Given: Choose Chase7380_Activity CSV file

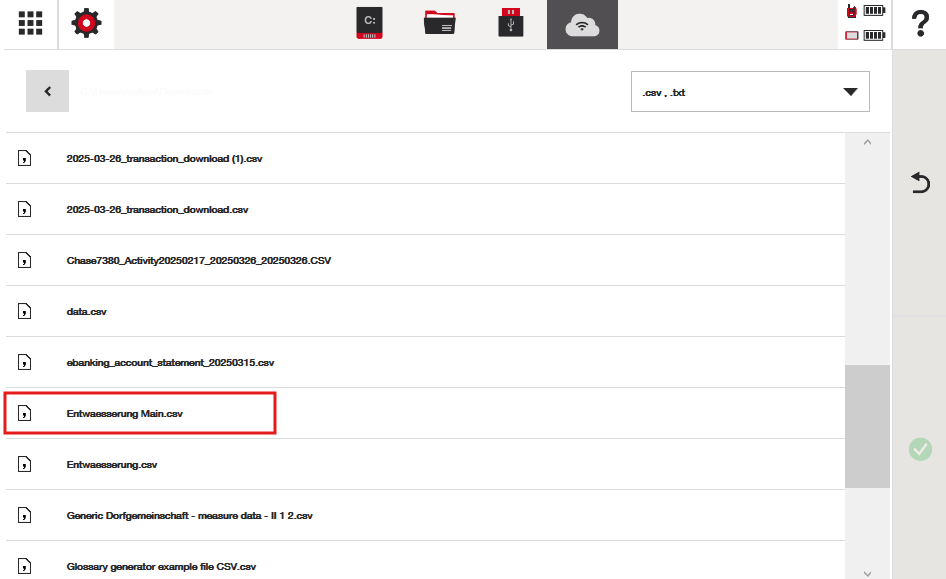Looking at the screenshot, I should pyautogui.click(x=198, y=261).
